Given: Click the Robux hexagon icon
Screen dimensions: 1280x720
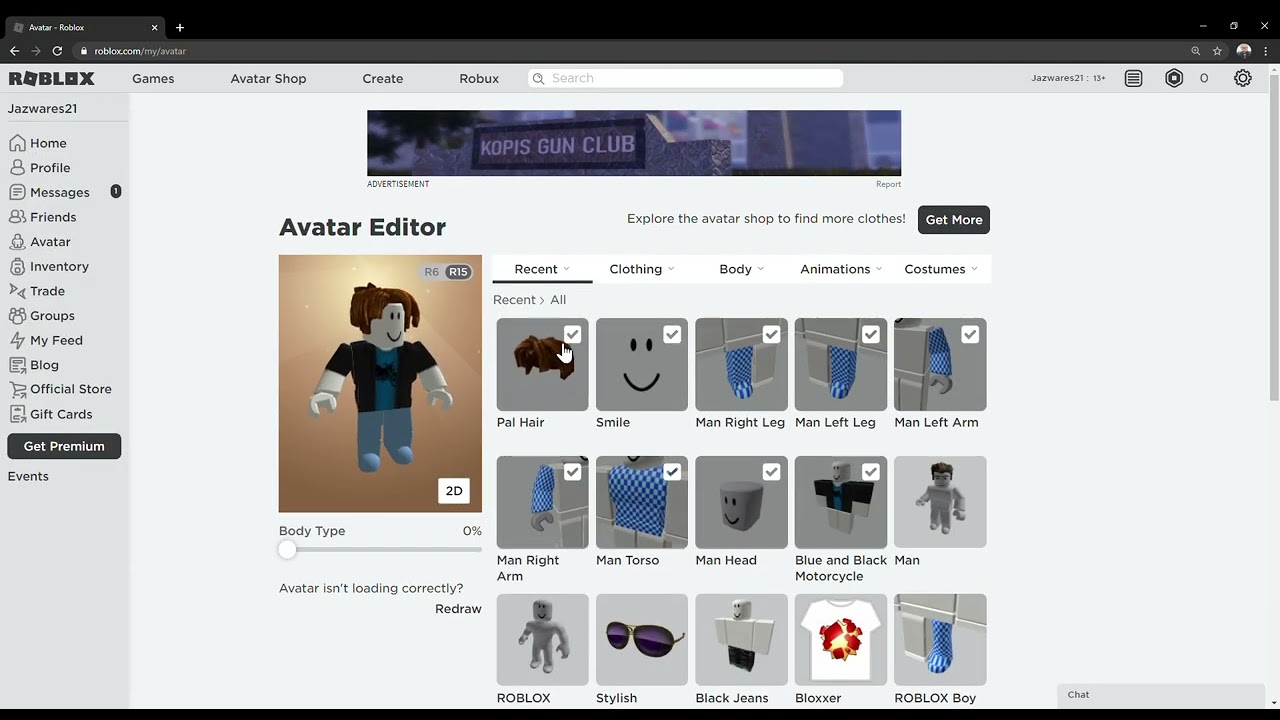Looking at the screenshot, I should (1174, 78).
